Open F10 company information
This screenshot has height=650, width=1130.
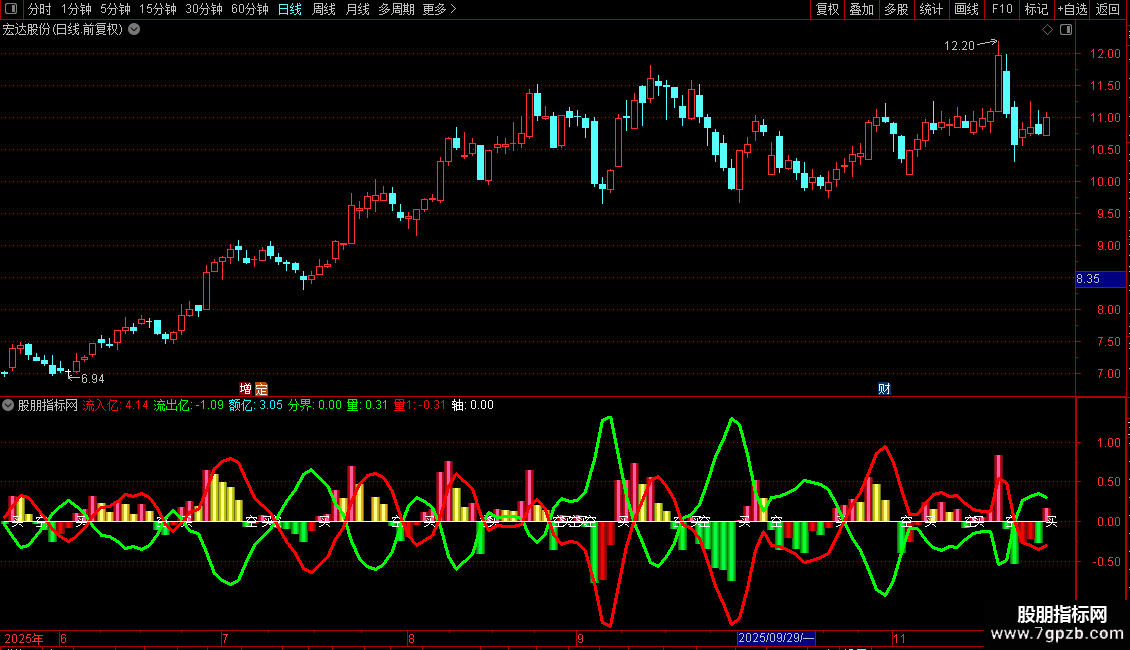click(x=1001, y=10)
